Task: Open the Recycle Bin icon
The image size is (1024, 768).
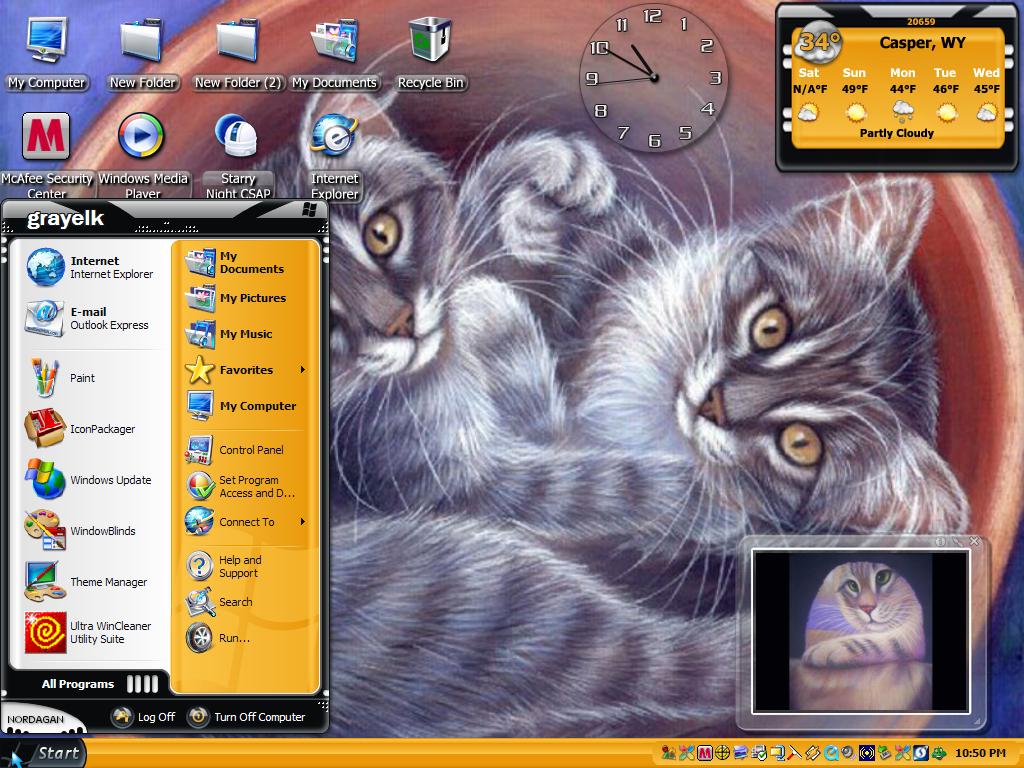Action: [x=430, y=54]
